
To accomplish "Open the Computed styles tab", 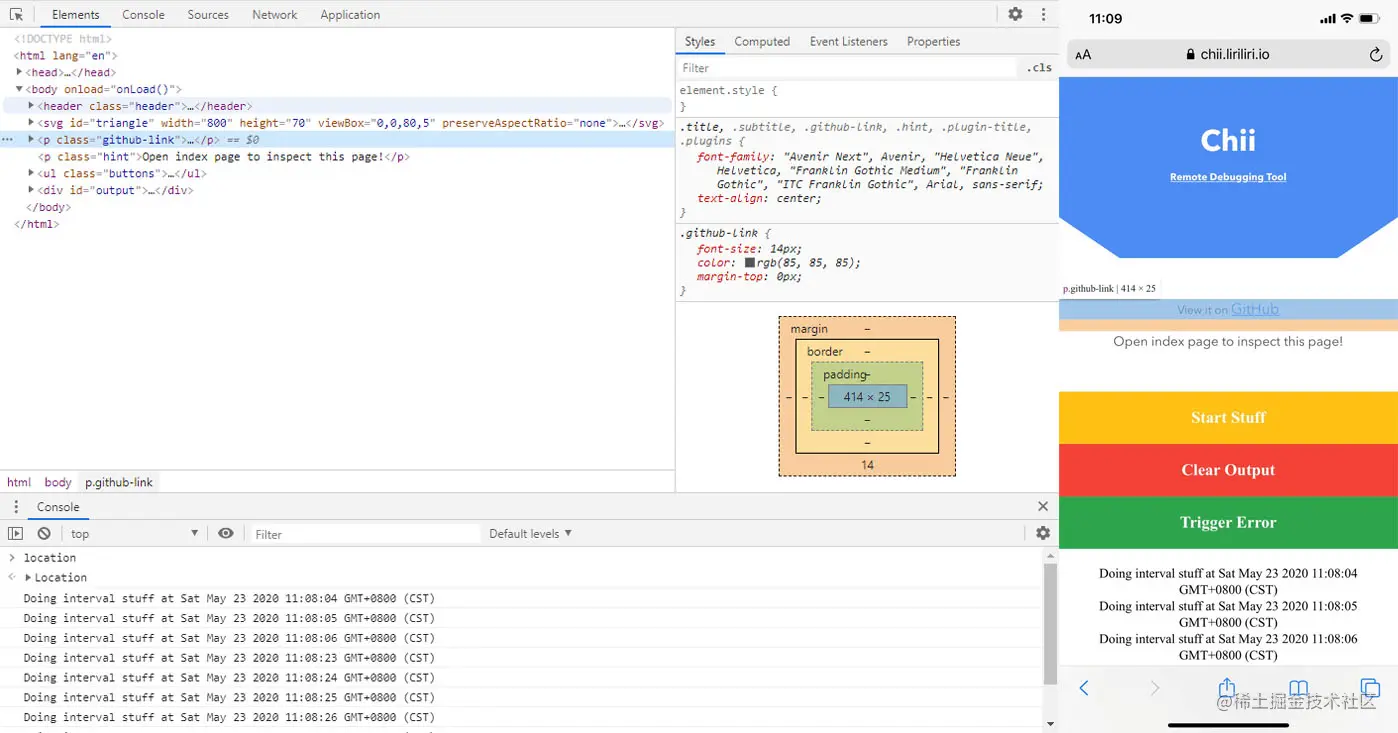I will tap(762, 41).
